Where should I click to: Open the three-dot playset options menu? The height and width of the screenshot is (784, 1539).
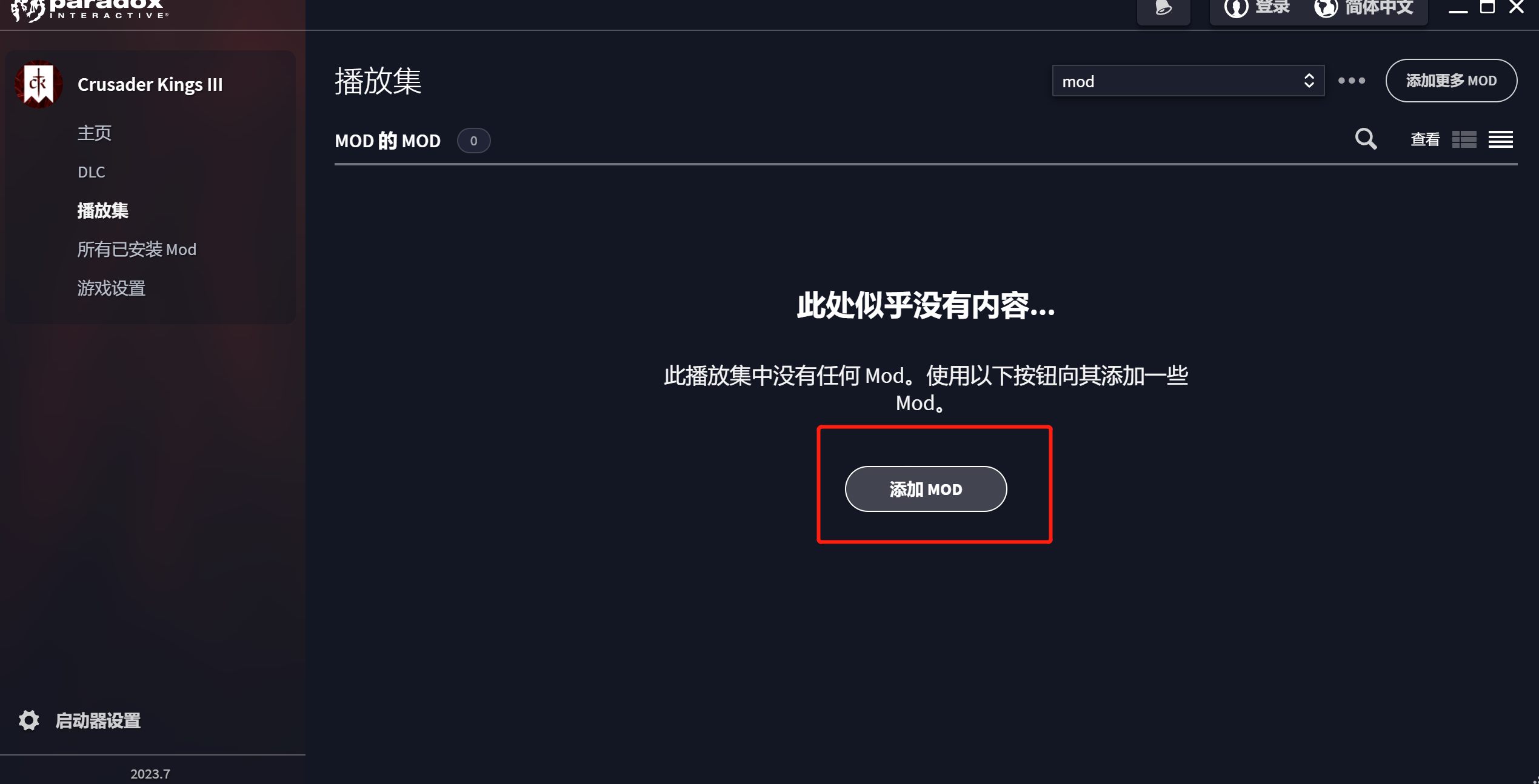(1352, 81)
